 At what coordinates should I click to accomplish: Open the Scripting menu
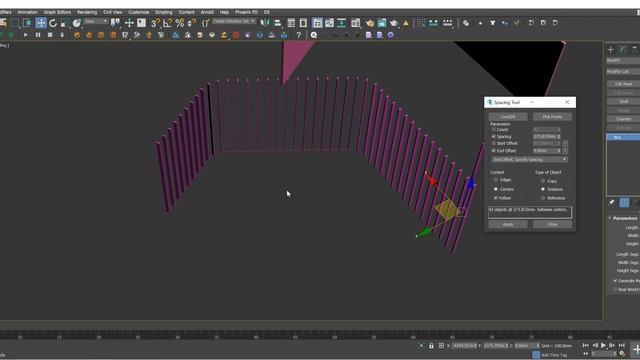[x=164, y=12]
